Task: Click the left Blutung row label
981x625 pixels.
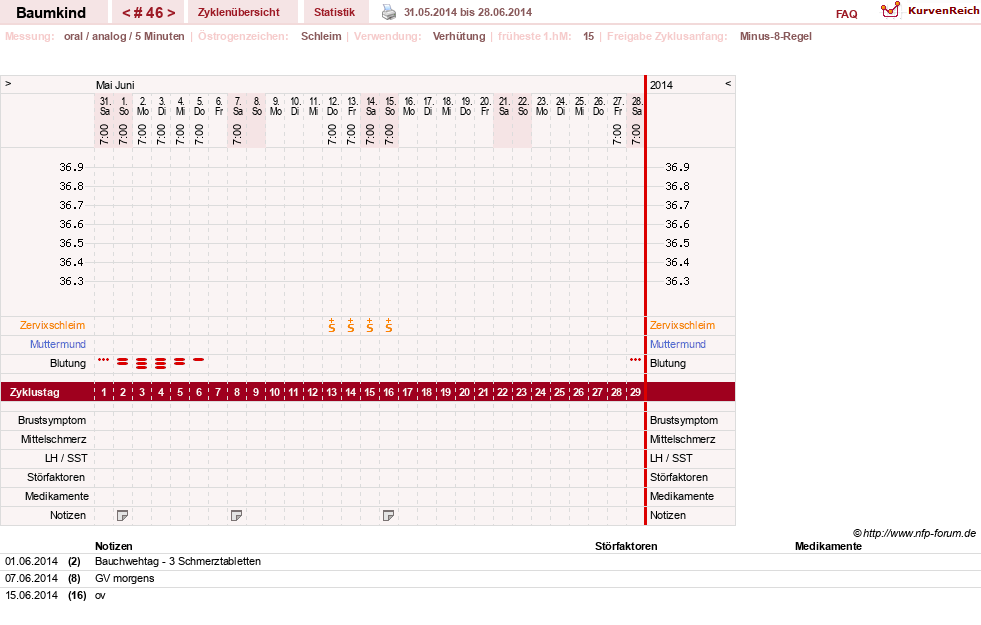Action: pyautogui.click(x=68, y=363)
